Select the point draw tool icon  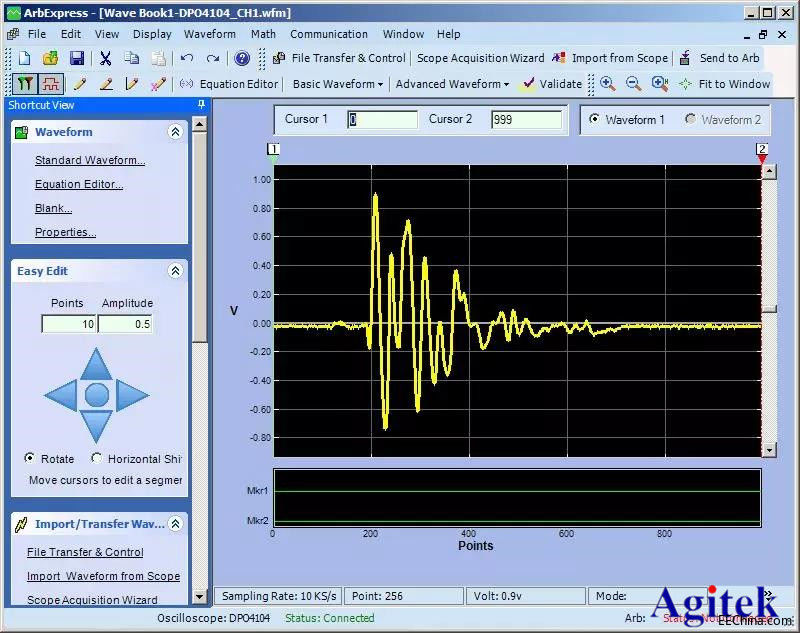(158, 84)
